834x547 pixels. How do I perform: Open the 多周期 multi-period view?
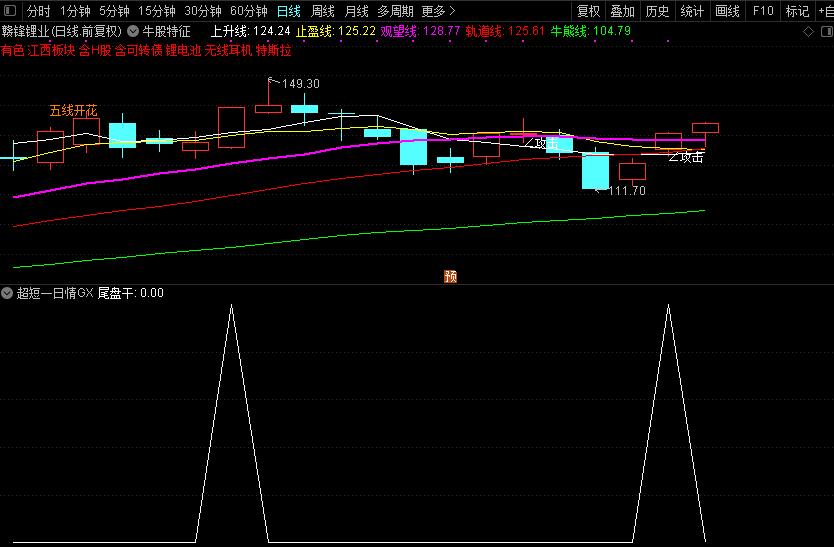(x=395, y=11)
